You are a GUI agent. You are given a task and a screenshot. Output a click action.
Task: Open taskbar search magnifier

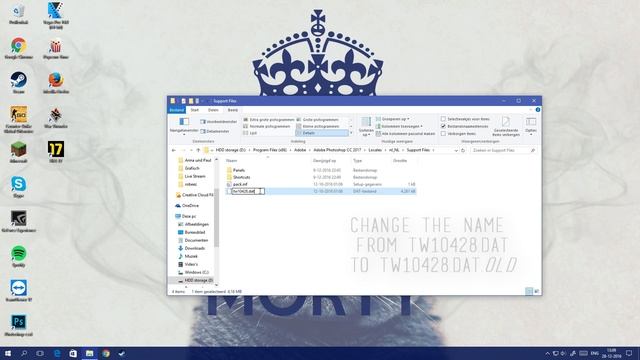click(24, 353)
